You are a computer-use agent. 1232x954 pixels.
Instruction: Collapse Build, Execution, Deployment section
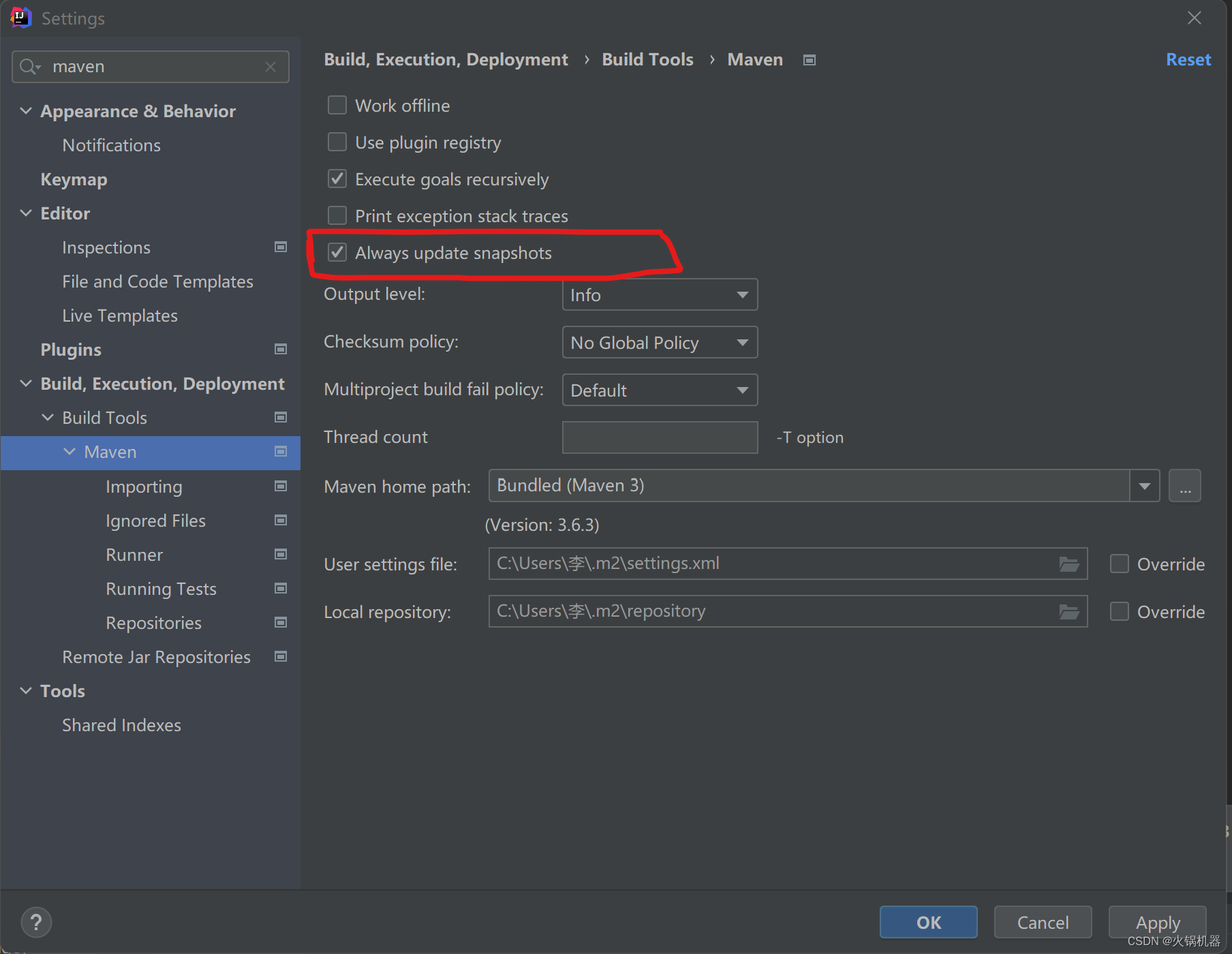[26, 383]
